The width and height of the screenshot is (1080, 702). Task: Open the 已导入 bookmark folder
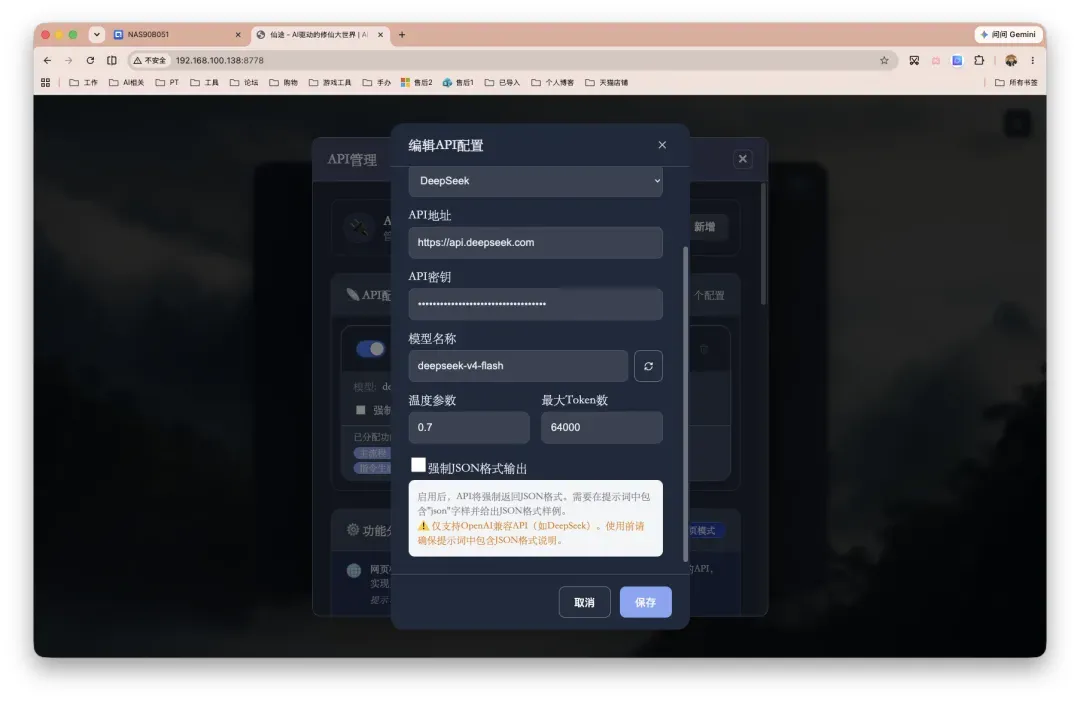502,83
